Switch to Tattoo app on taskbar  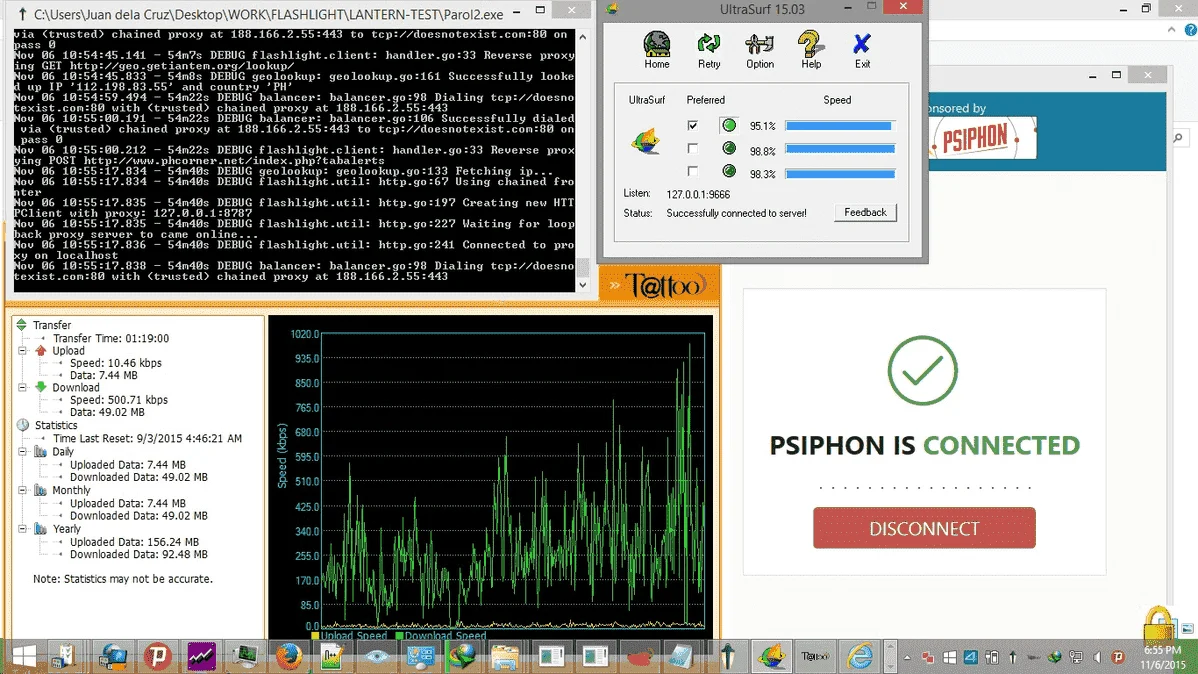(x=814, y=656)
